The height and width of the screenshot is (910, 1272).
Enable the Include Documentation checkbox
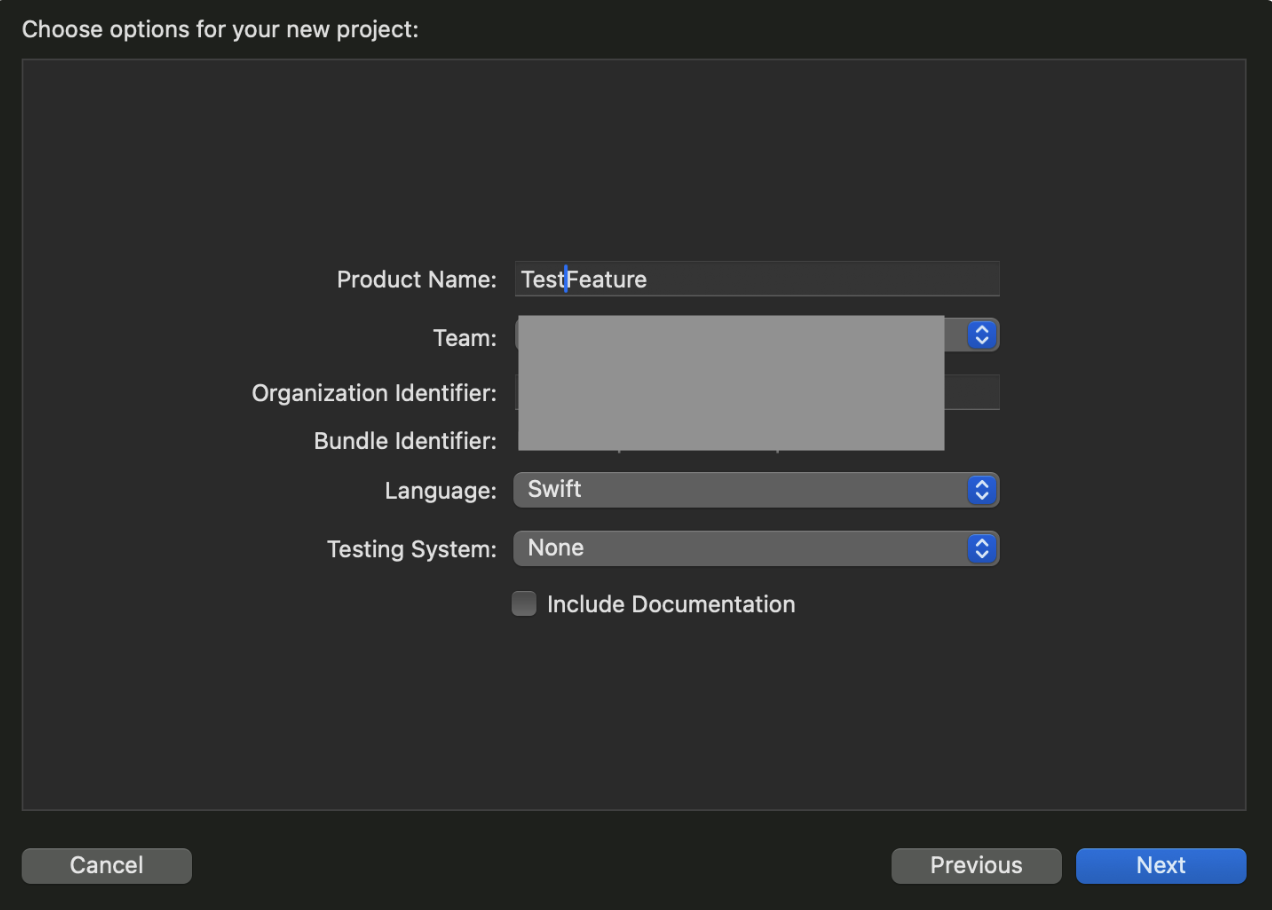pos(524,604)
